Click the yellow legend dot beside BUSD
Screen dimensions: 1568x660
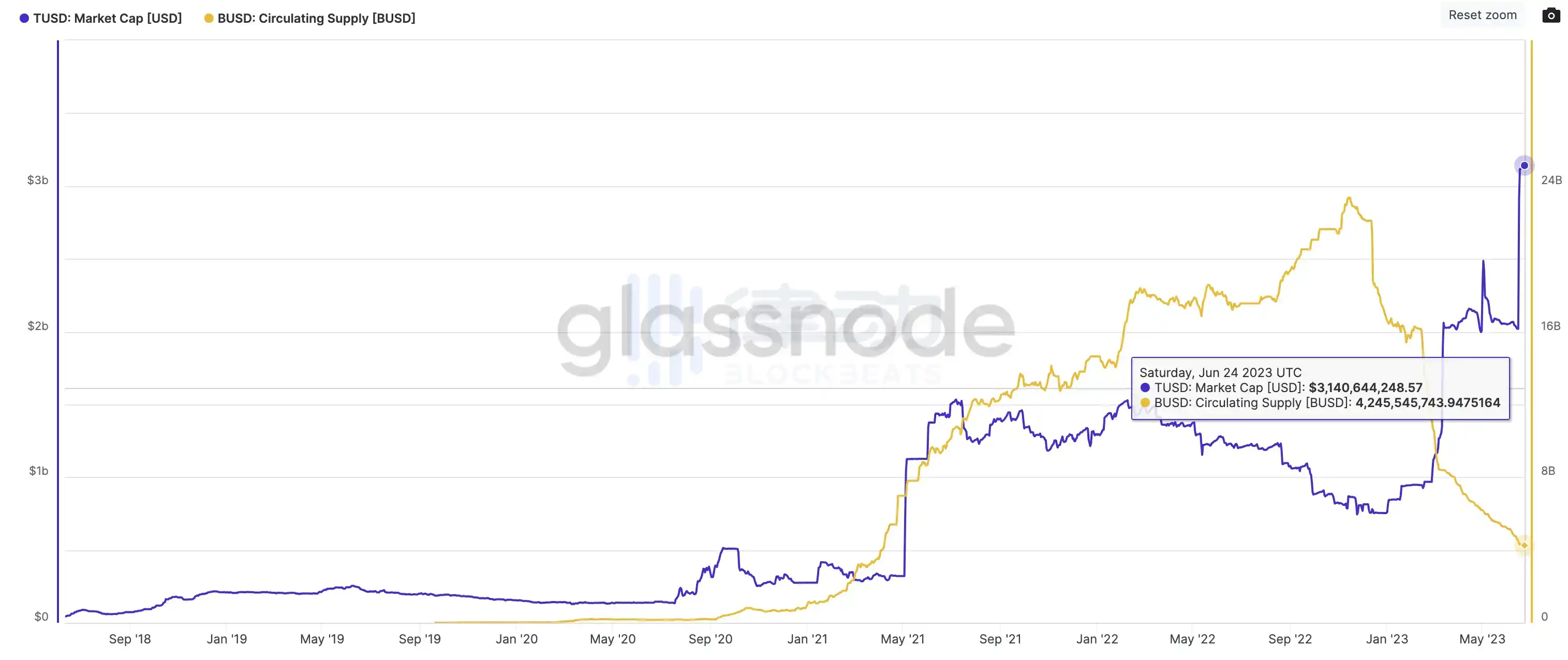[x=209, y=18]
